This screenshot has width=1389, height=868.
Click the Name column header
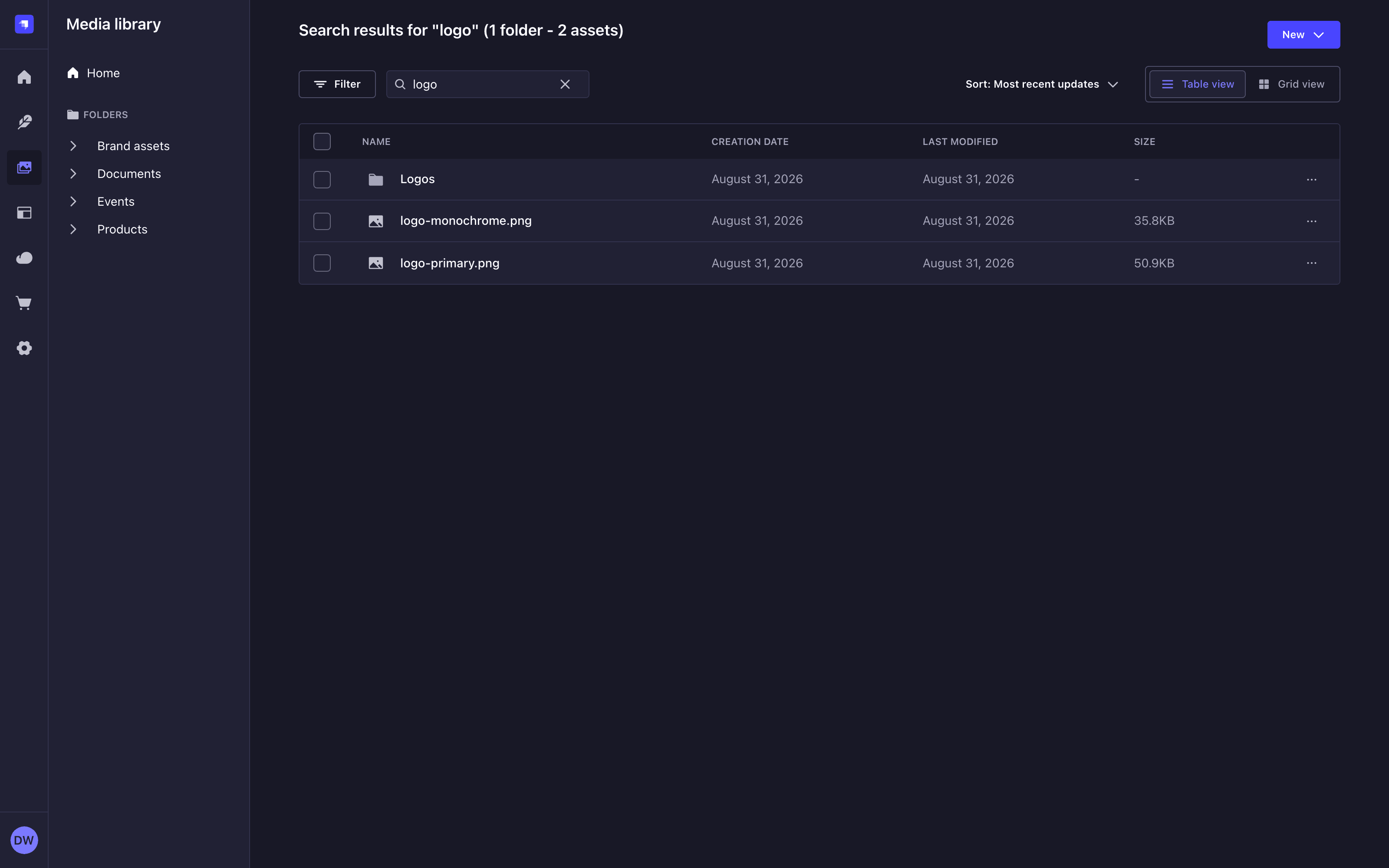(376, 142)
